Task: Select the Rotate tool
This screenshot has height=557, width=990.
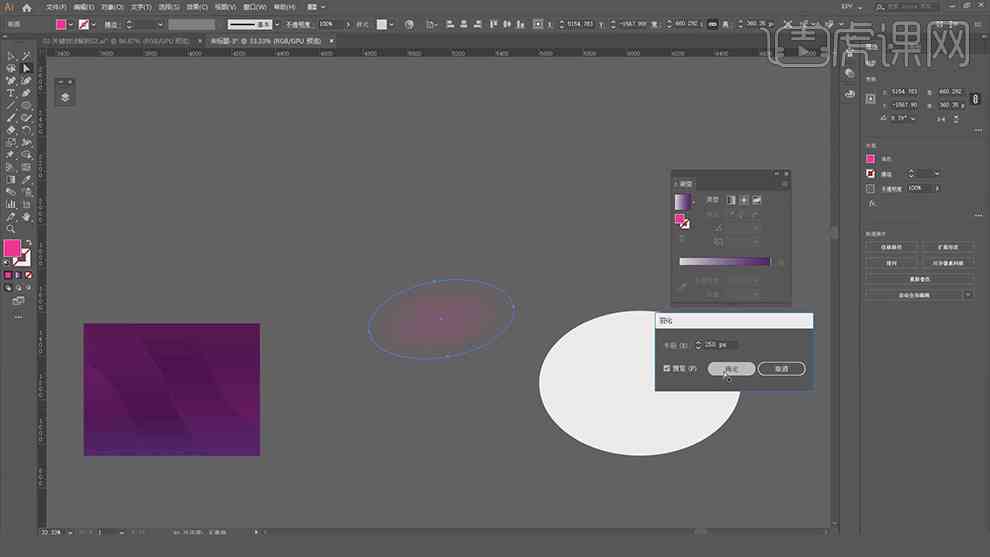Action: [x=26, y=130]
